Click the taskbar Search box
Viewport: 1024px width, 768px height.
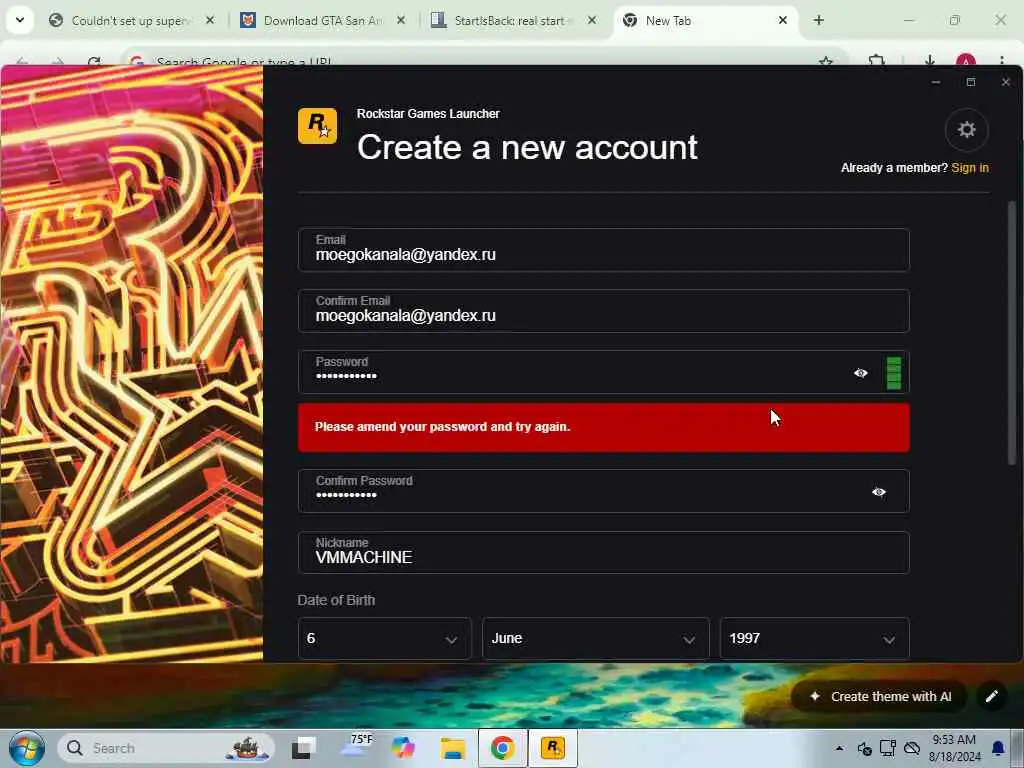click(166, 748)
